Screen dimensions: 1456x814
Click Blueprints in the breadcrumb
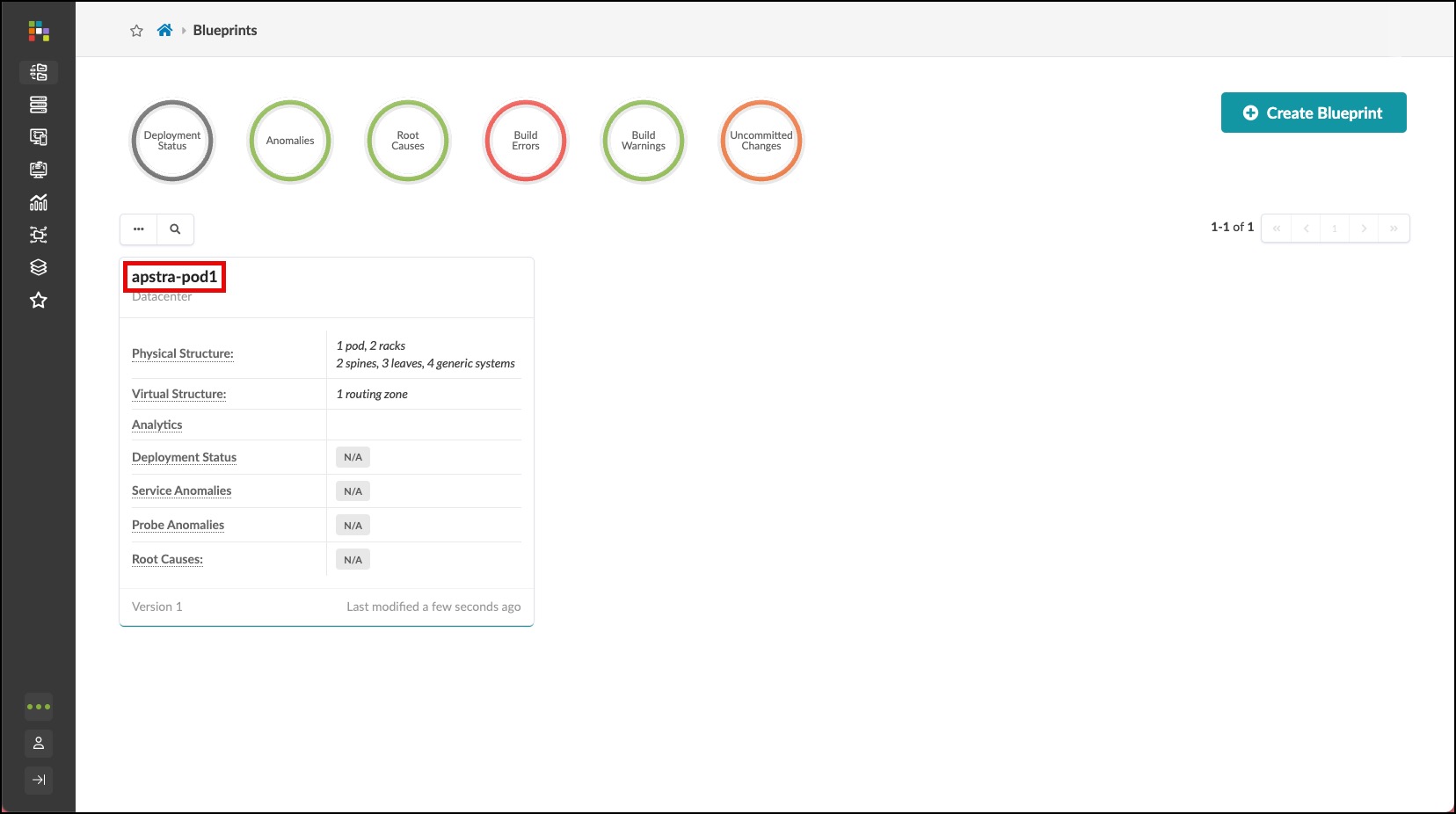tap(225, 31)
